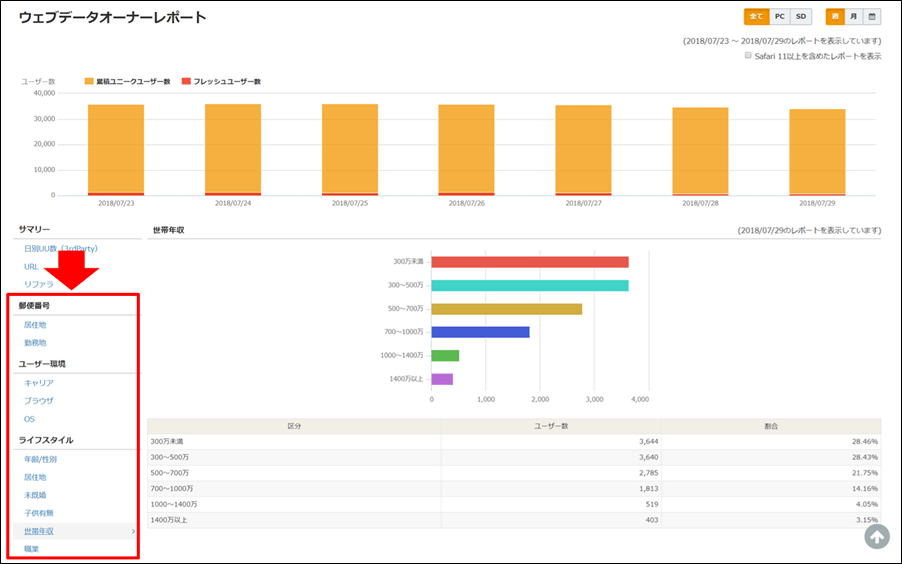
Task: Open 勤務地 under the 郵便番号 section
Action: click(35, 342)
